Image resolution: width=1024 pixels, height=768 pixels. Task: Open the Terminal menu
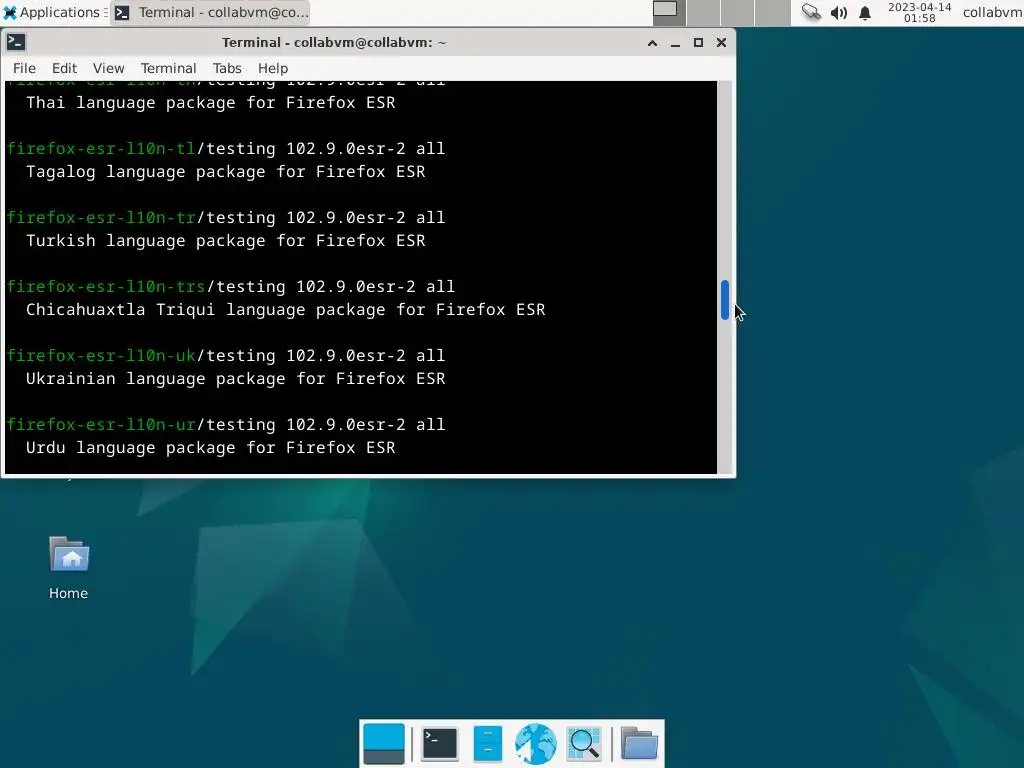pyautogui.click(x=168, y=68)
